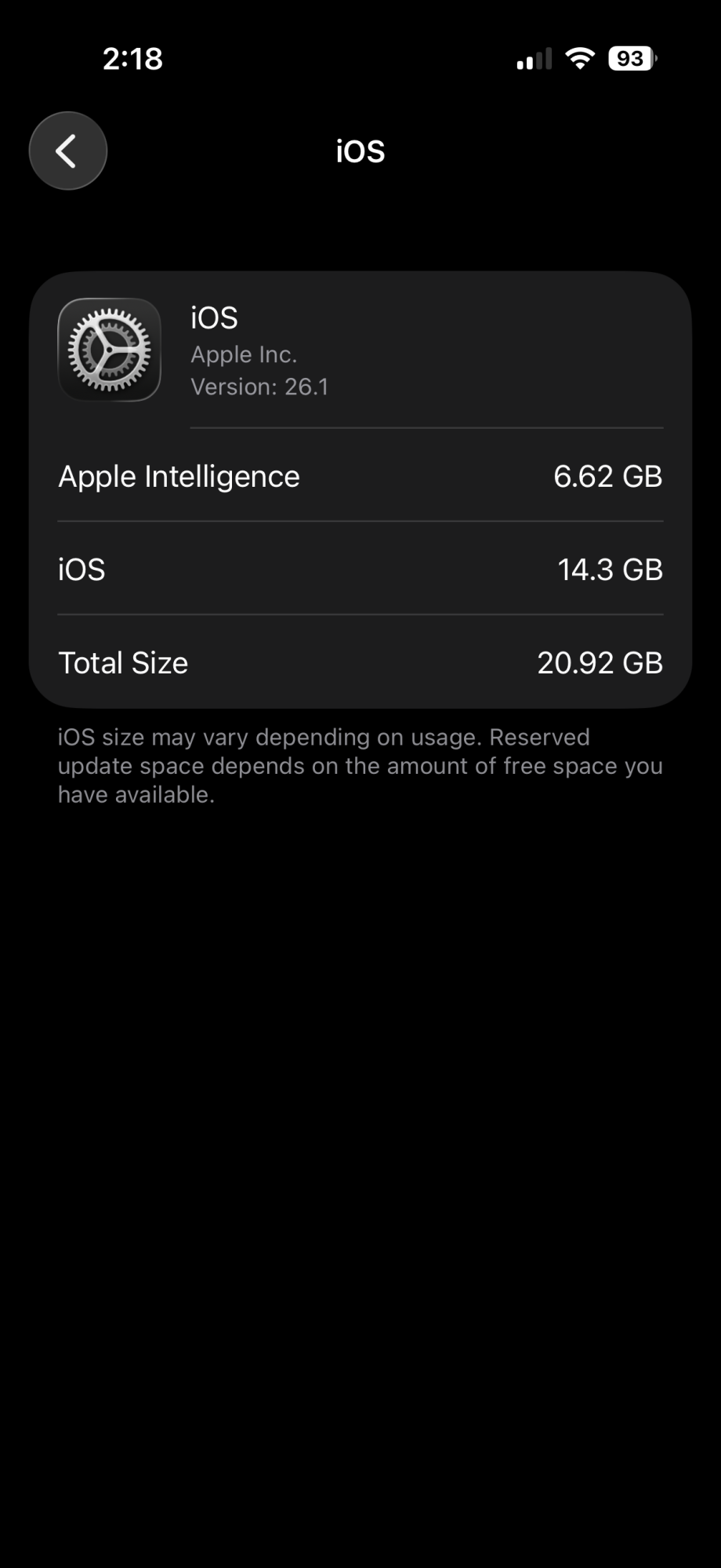
Task: Select the Total Size row label
Action: point(123,662)
